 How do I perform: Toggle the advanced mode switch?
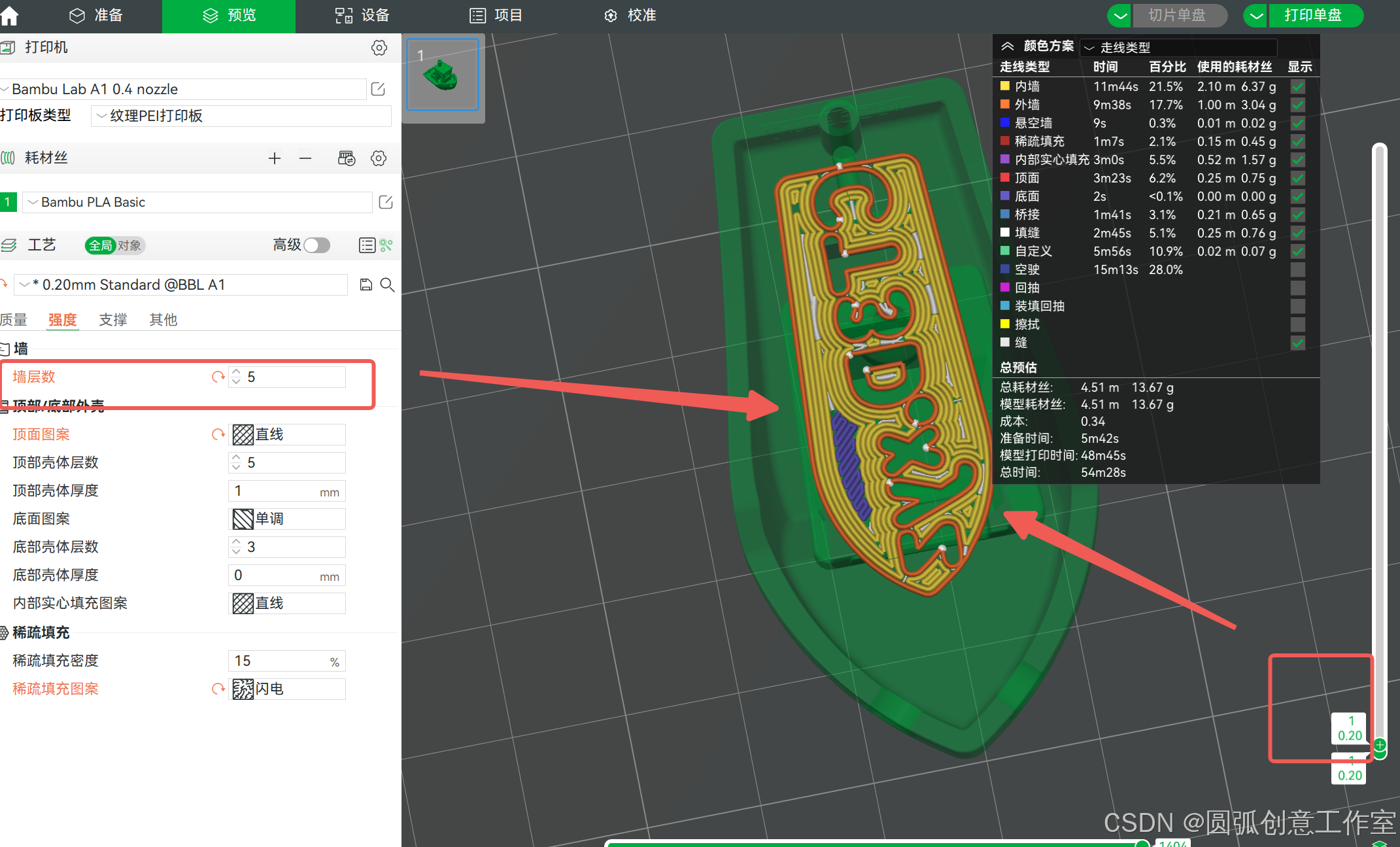[317, 245]
